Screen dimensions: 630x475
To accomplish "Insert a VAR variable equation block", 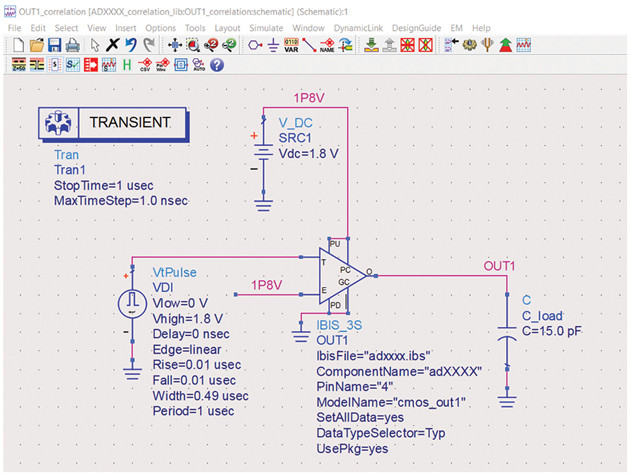I will coord(291,45).
